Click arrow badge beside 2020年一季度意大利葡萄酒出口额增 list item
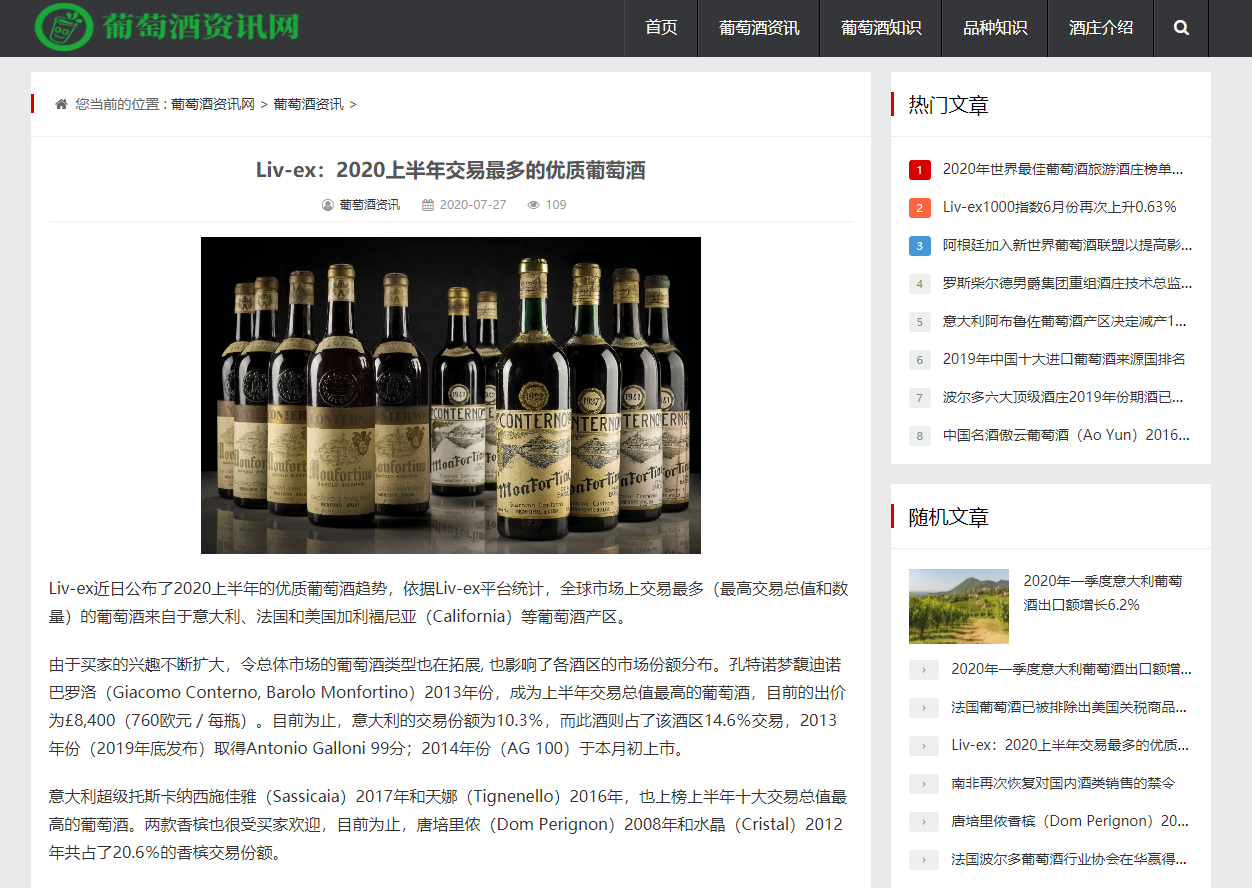The image size is (1252, 888). pos(924,670)
